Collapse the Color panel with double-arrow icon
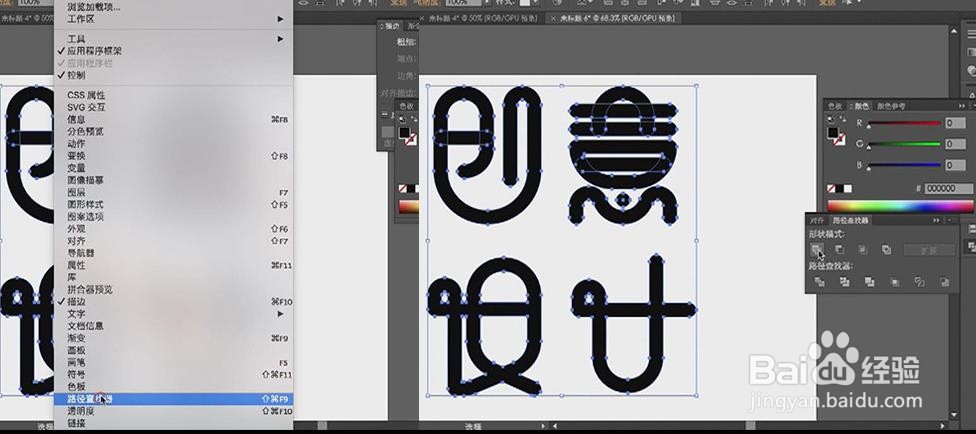This screenshot has width=976, height=434. click(962, 106)
